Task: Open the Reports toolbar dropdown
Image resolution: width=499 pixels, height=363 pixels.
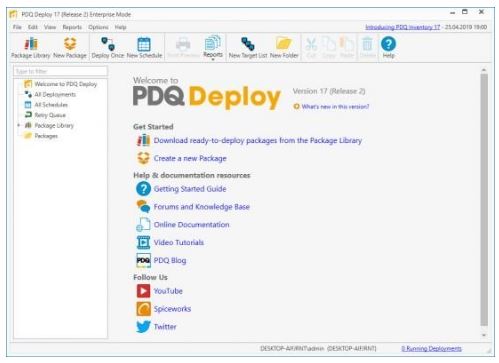Action: (213, 47)
